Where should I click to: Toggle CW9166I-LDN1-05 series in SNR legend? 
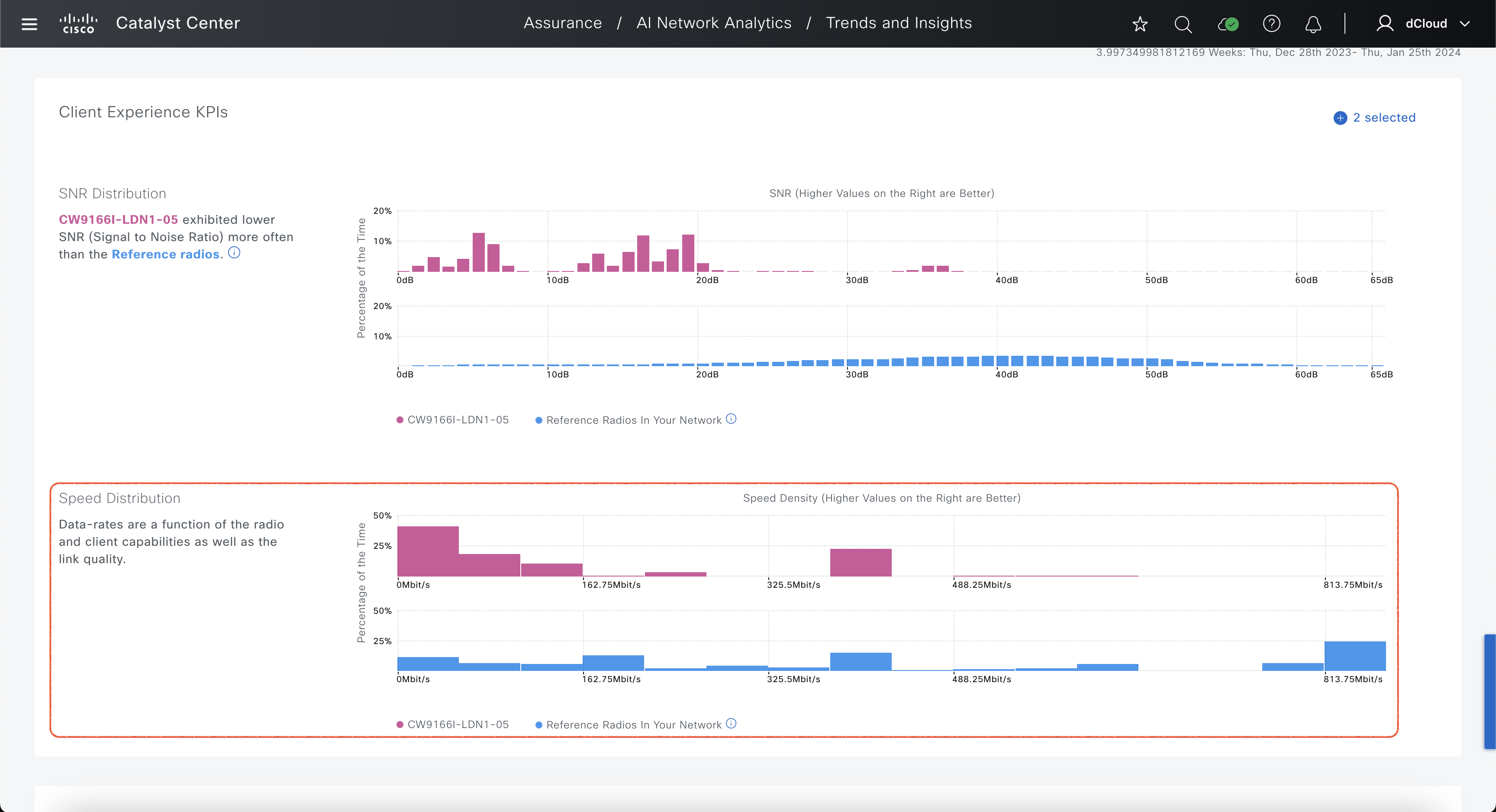click(x=452, y=420)
